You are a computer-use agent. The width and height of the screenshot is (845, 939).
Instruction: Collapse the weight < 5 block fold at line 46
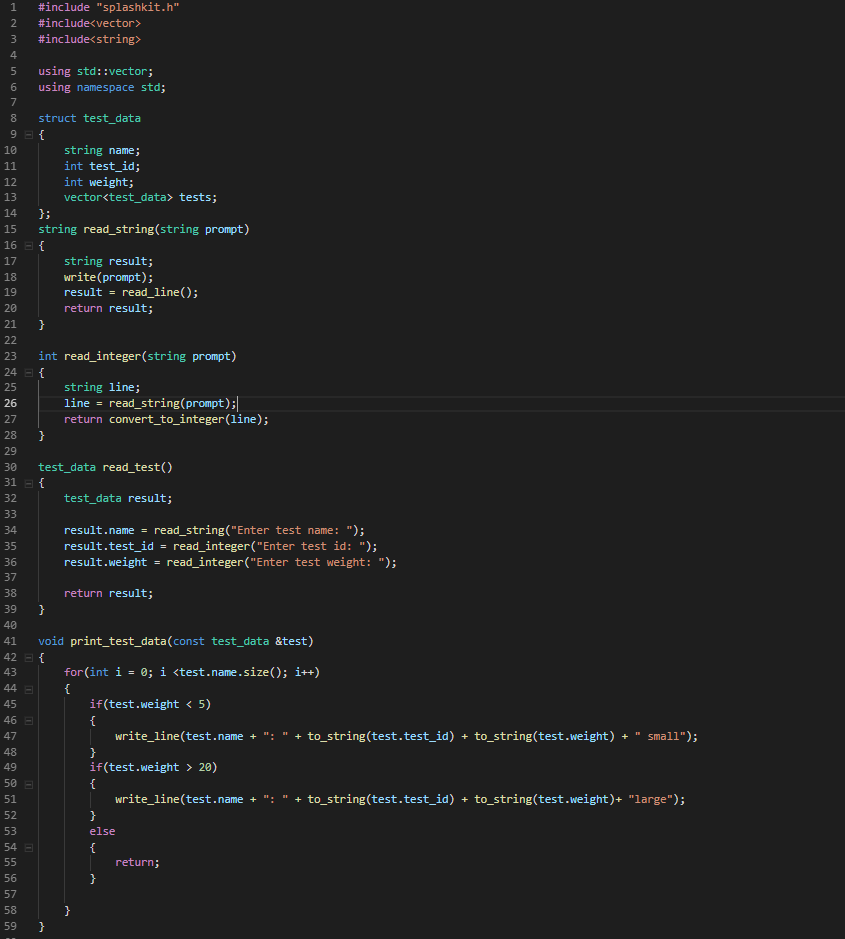[x=29, y=721]
